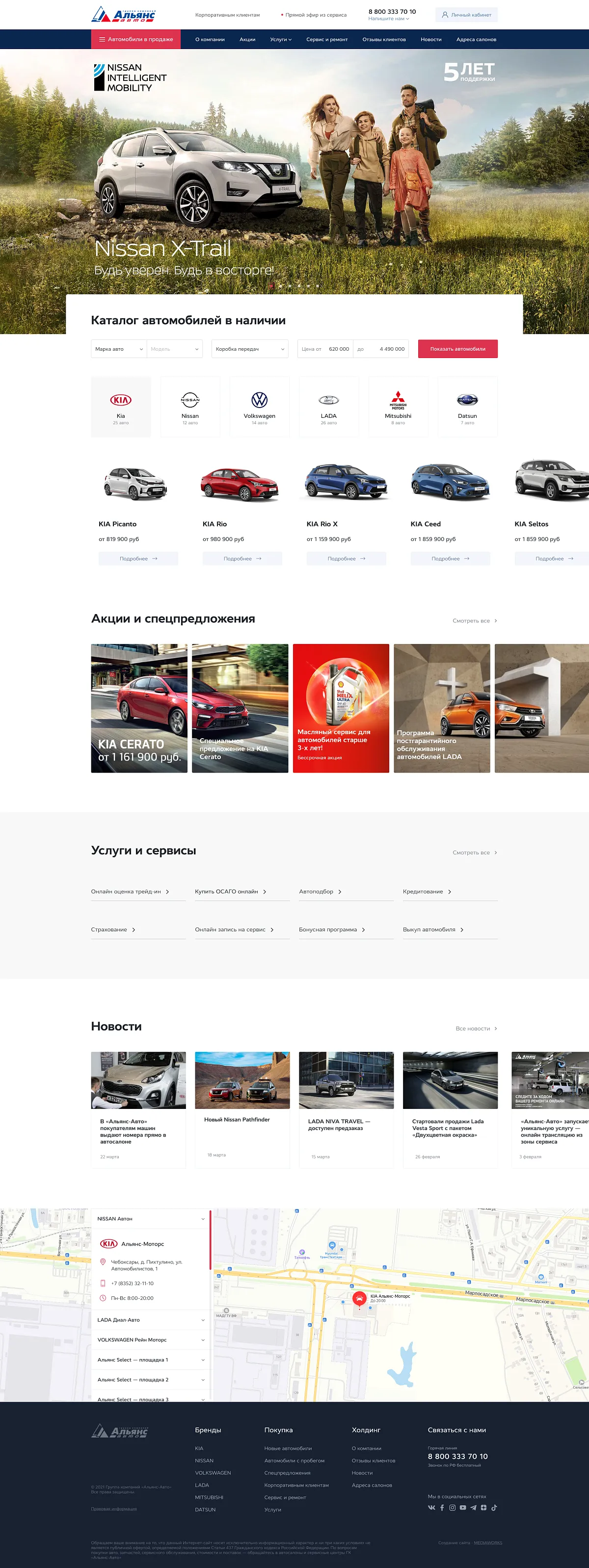Expand the 'LADA Диал-Авто' dealer entry

(x=151, y=1320)
